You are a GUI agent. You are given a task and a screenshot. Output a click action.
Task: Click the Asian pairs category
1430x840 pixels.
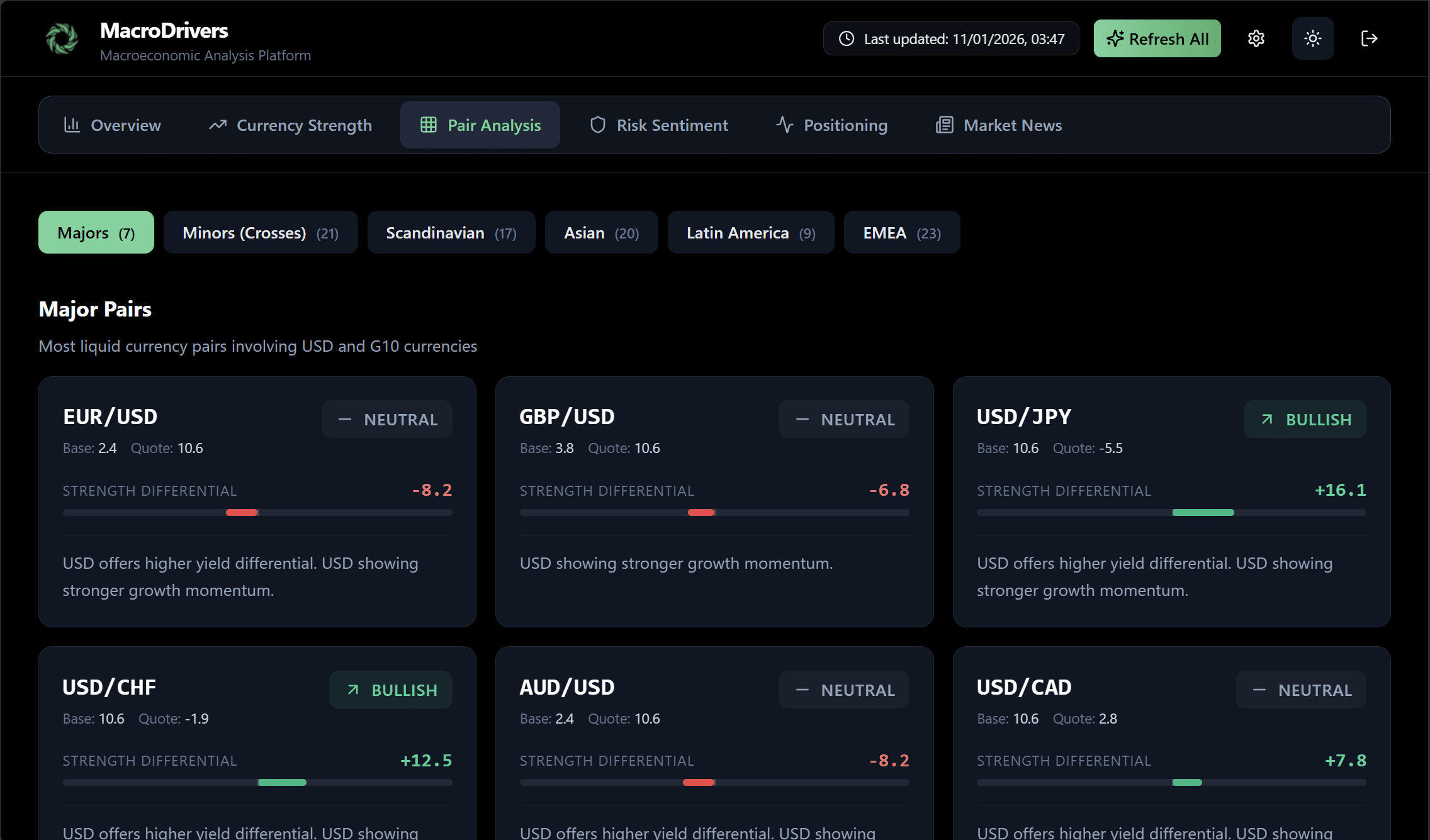601,233
